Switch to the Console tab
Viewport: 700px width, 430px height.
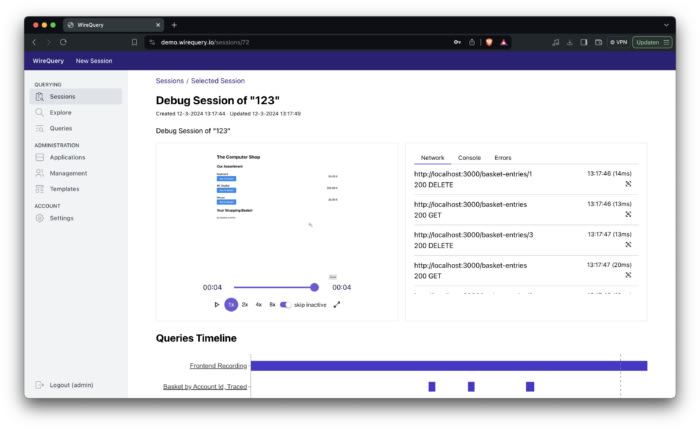469,158
